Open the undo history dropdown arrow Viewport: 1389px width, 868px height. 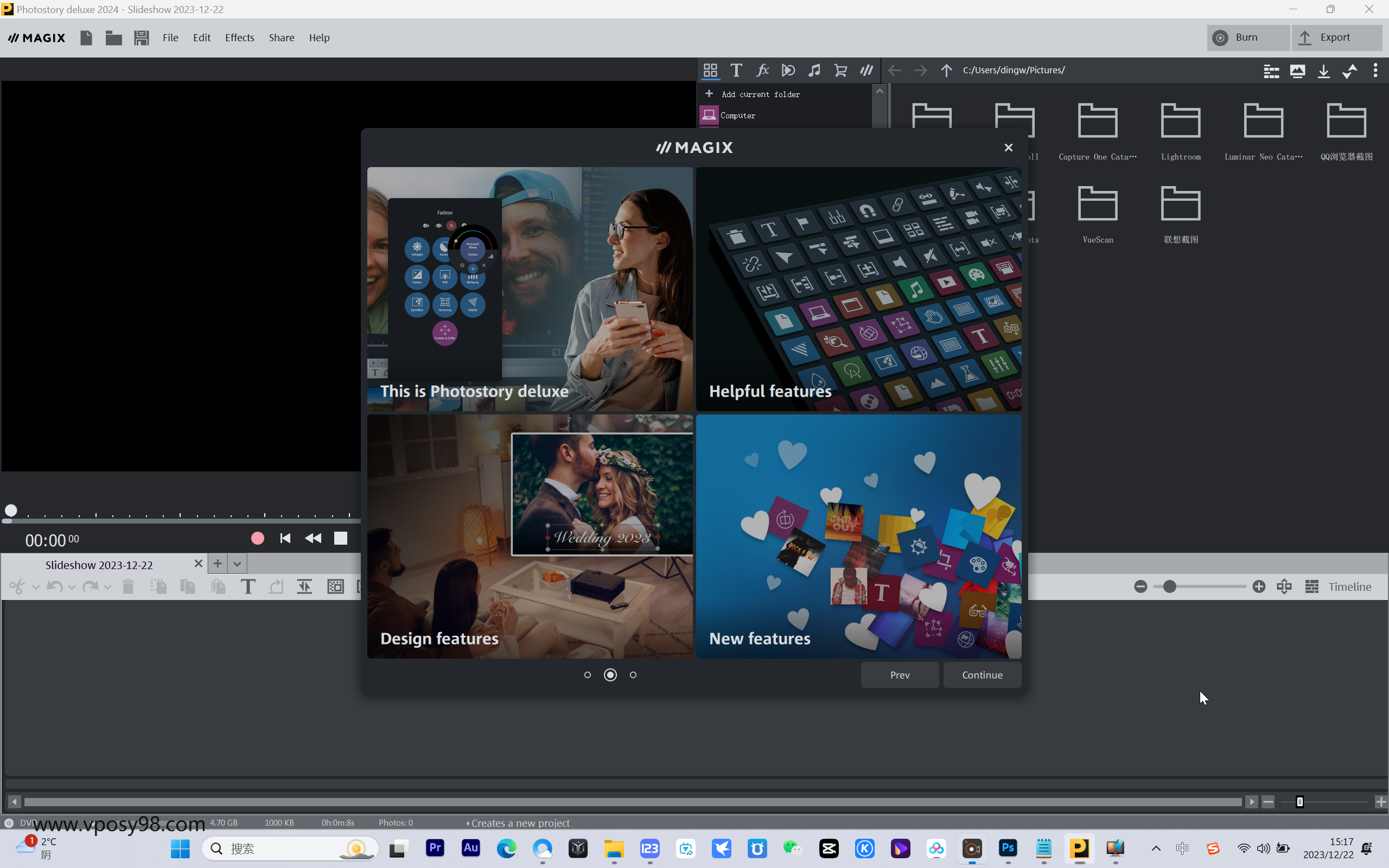(72, 586)
